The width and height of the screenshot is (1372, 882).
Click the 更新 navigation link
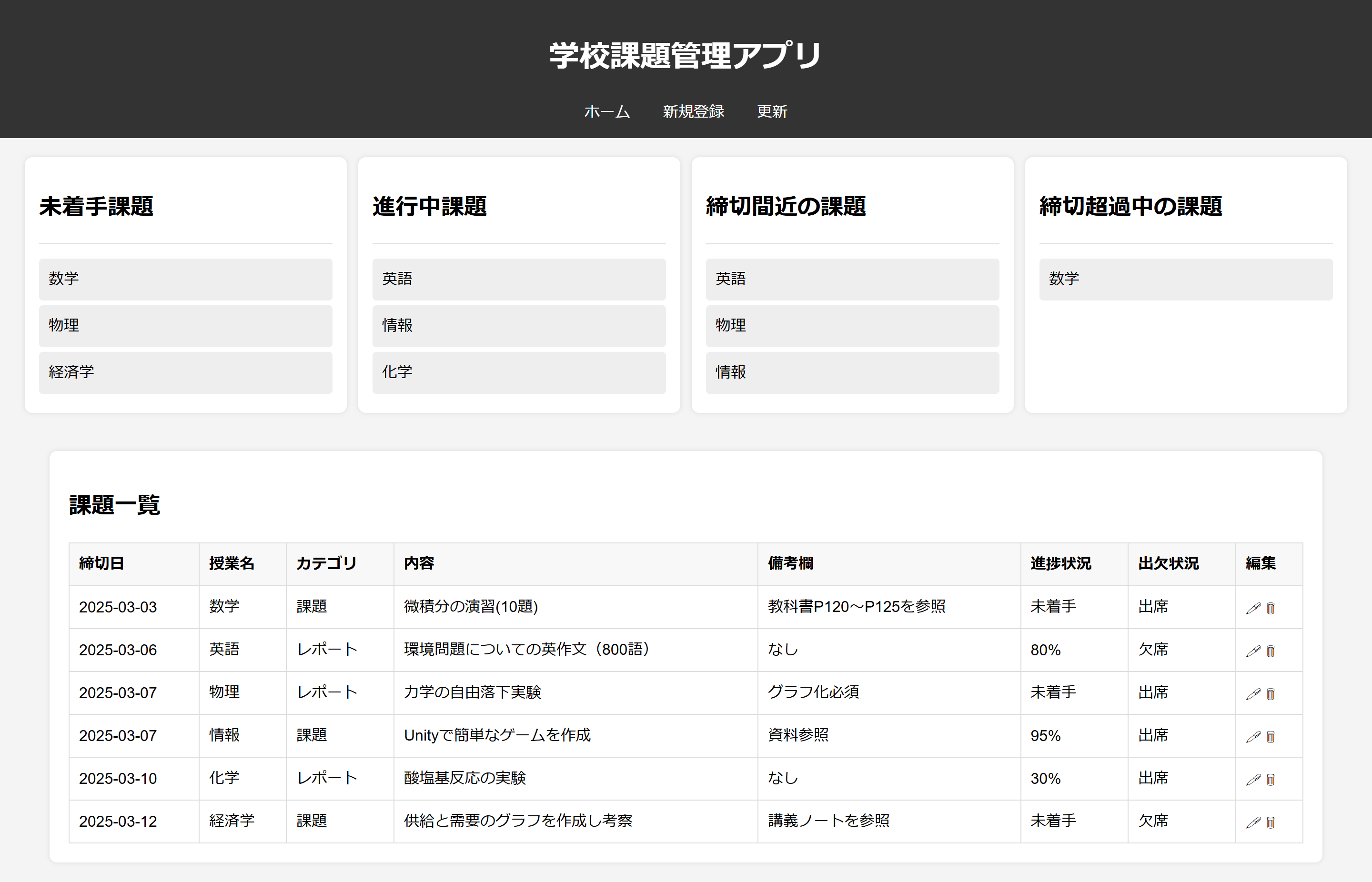(x=772, y=112)
